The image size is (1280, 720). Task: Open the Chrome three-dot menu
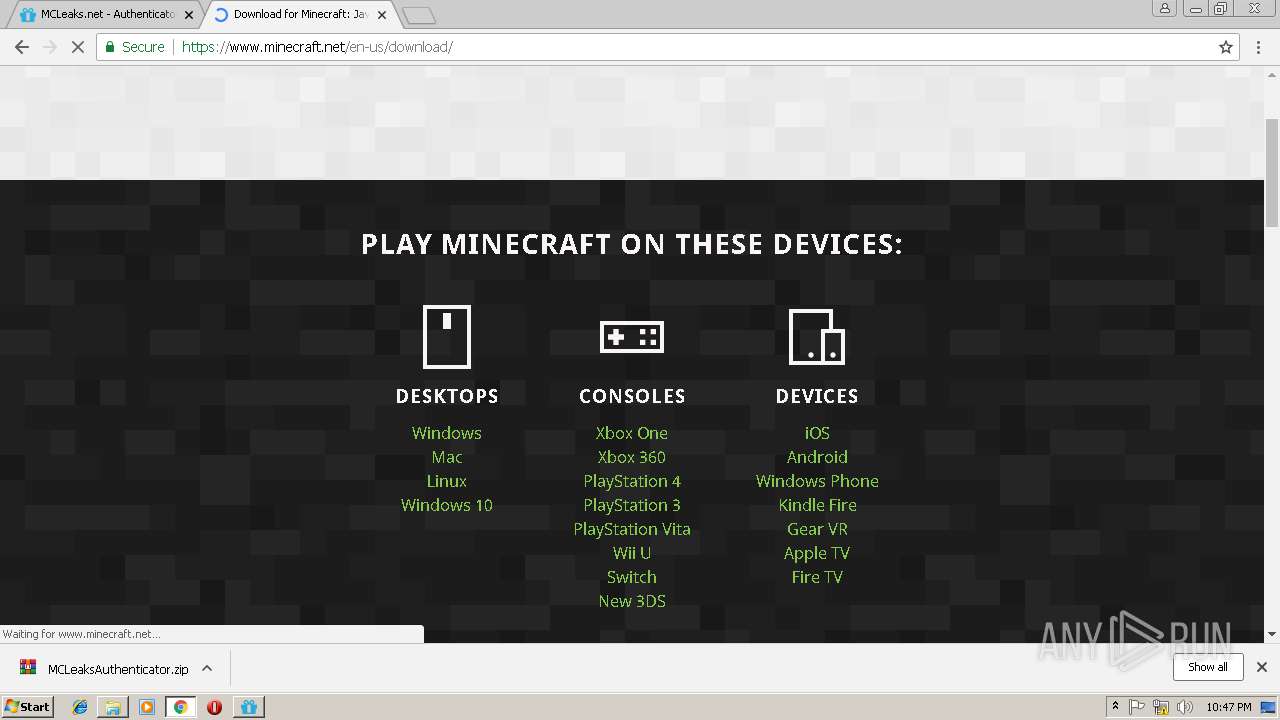[x=1259, y=47]
